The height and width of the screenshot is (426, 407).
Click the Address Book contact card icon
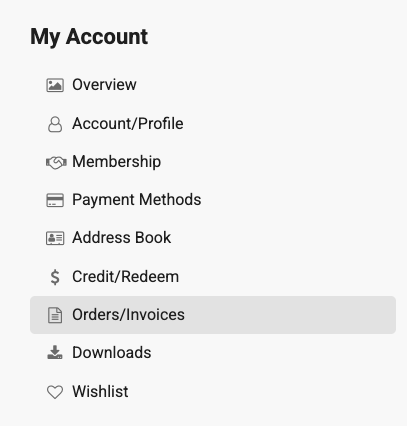click(x=55, y=238)
